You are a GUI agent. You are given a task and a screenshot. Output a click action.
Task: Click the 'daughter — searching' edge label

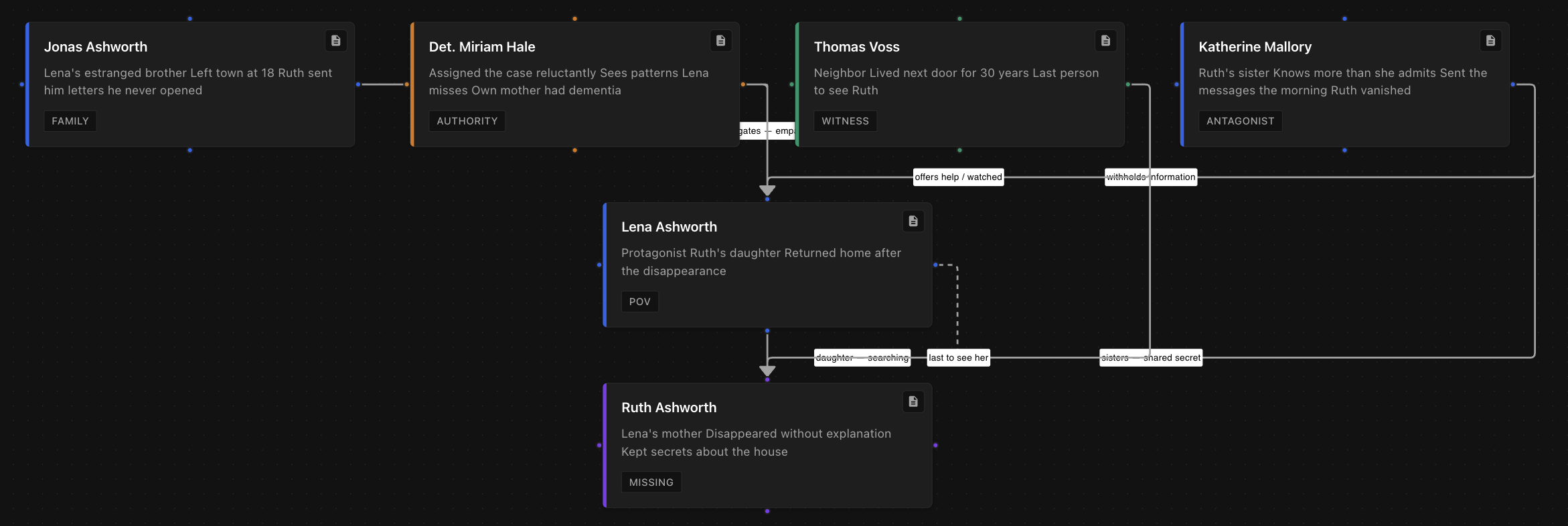tap(862, 358)
